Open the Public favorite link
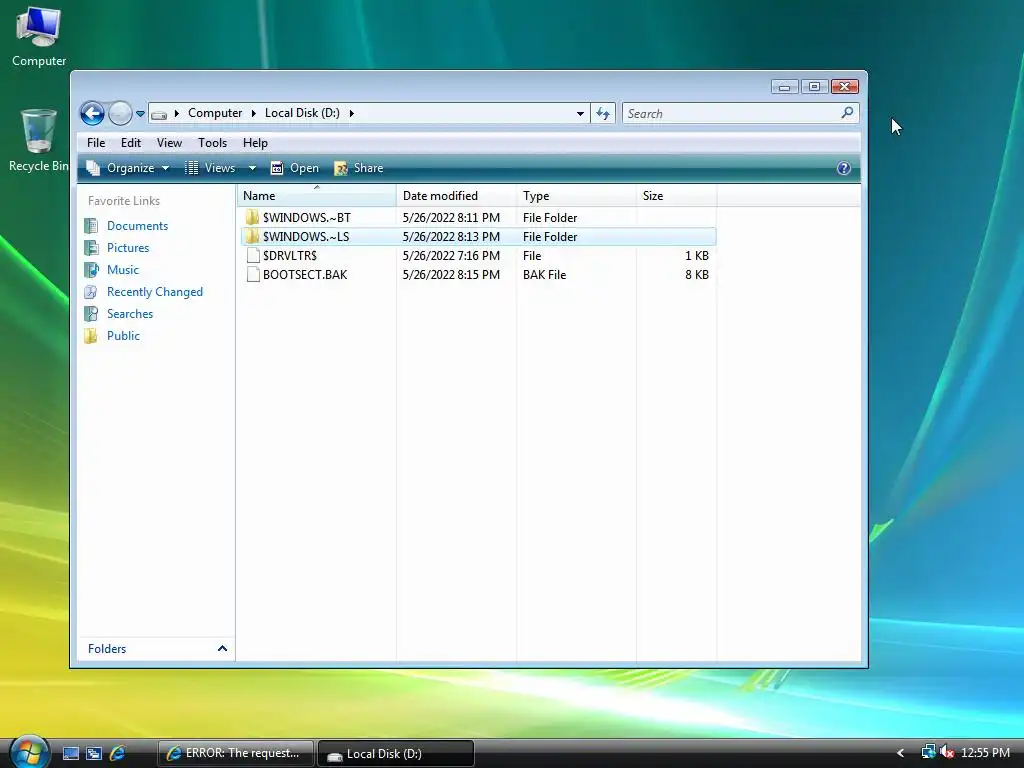Screen dimensions: 1024x768 point(123,336)
